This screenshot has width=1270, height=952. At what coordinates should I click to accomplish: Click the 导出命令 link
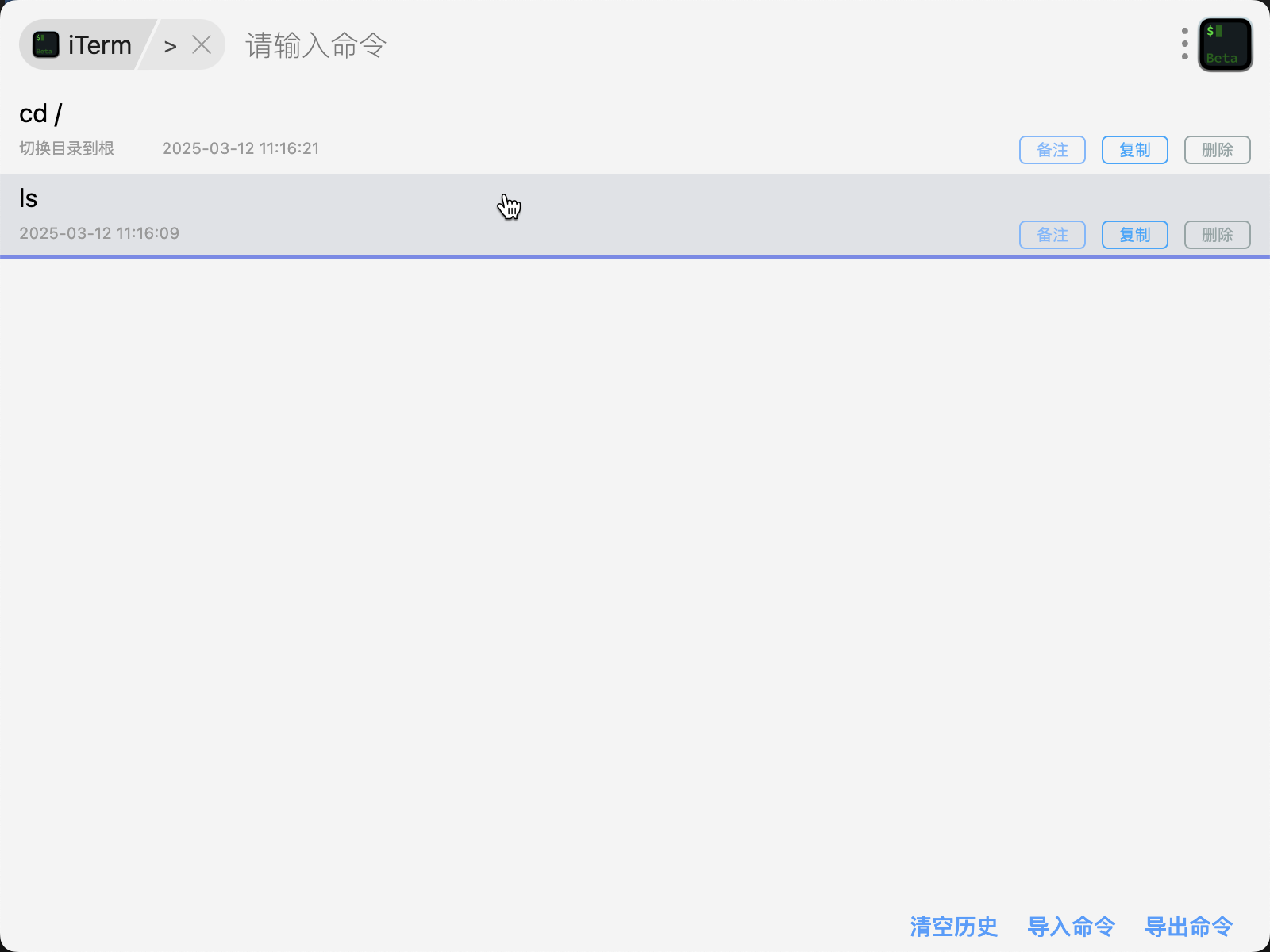[1188, 927]
